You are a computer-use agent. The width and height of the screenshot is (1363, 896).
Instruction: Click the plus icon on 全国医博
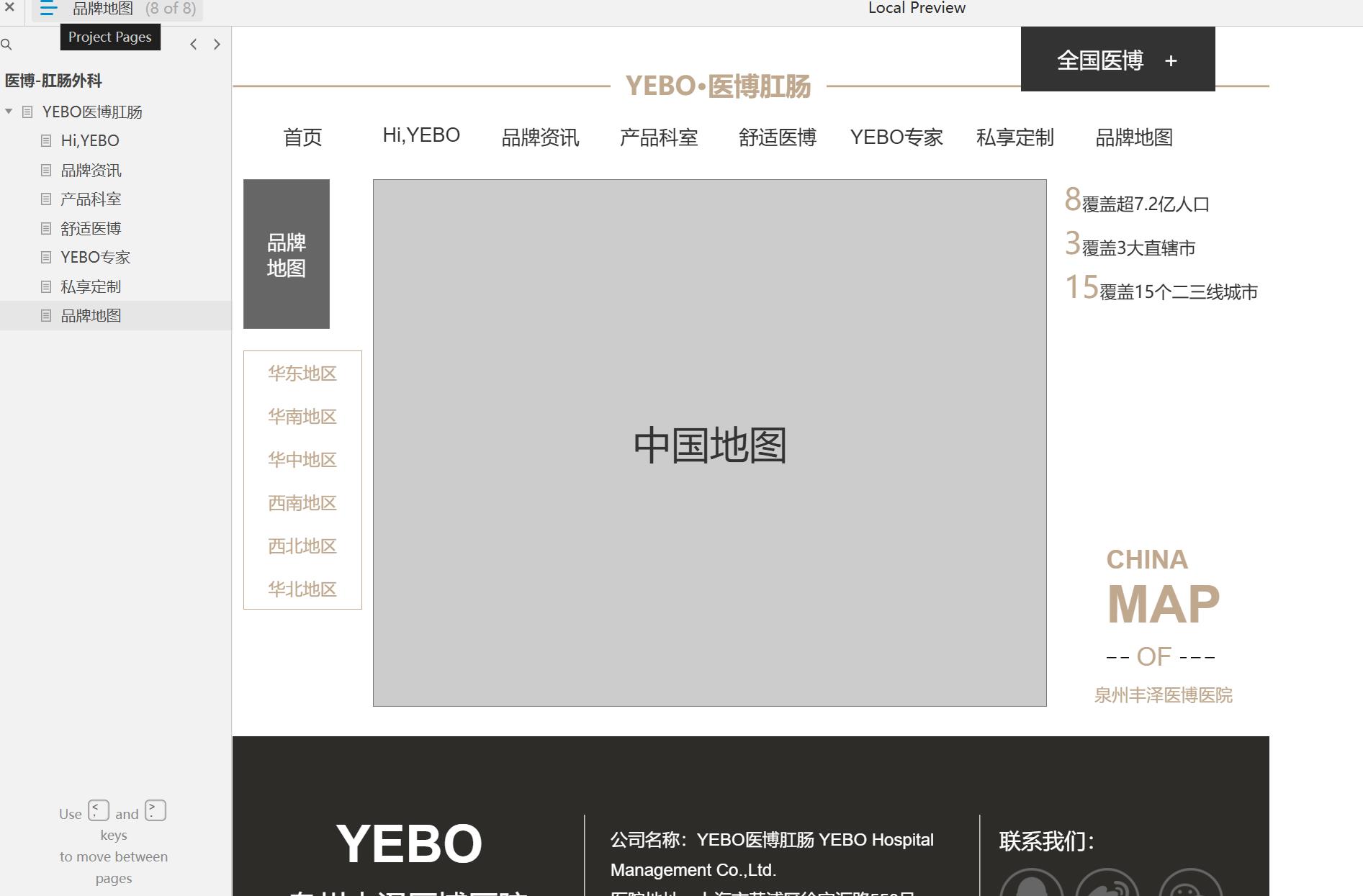[1171, 61]
